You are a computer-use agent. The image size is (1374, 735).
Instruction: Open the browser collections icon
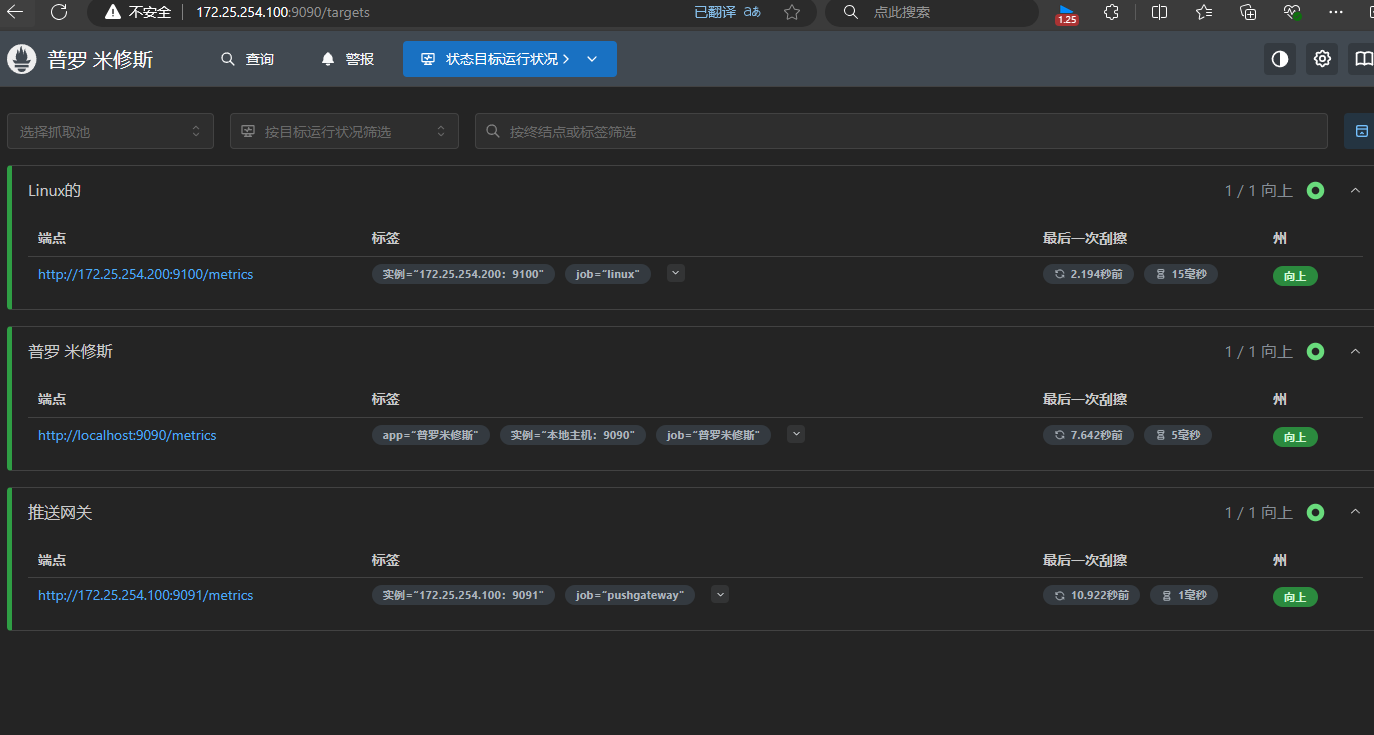(1248, 12)
